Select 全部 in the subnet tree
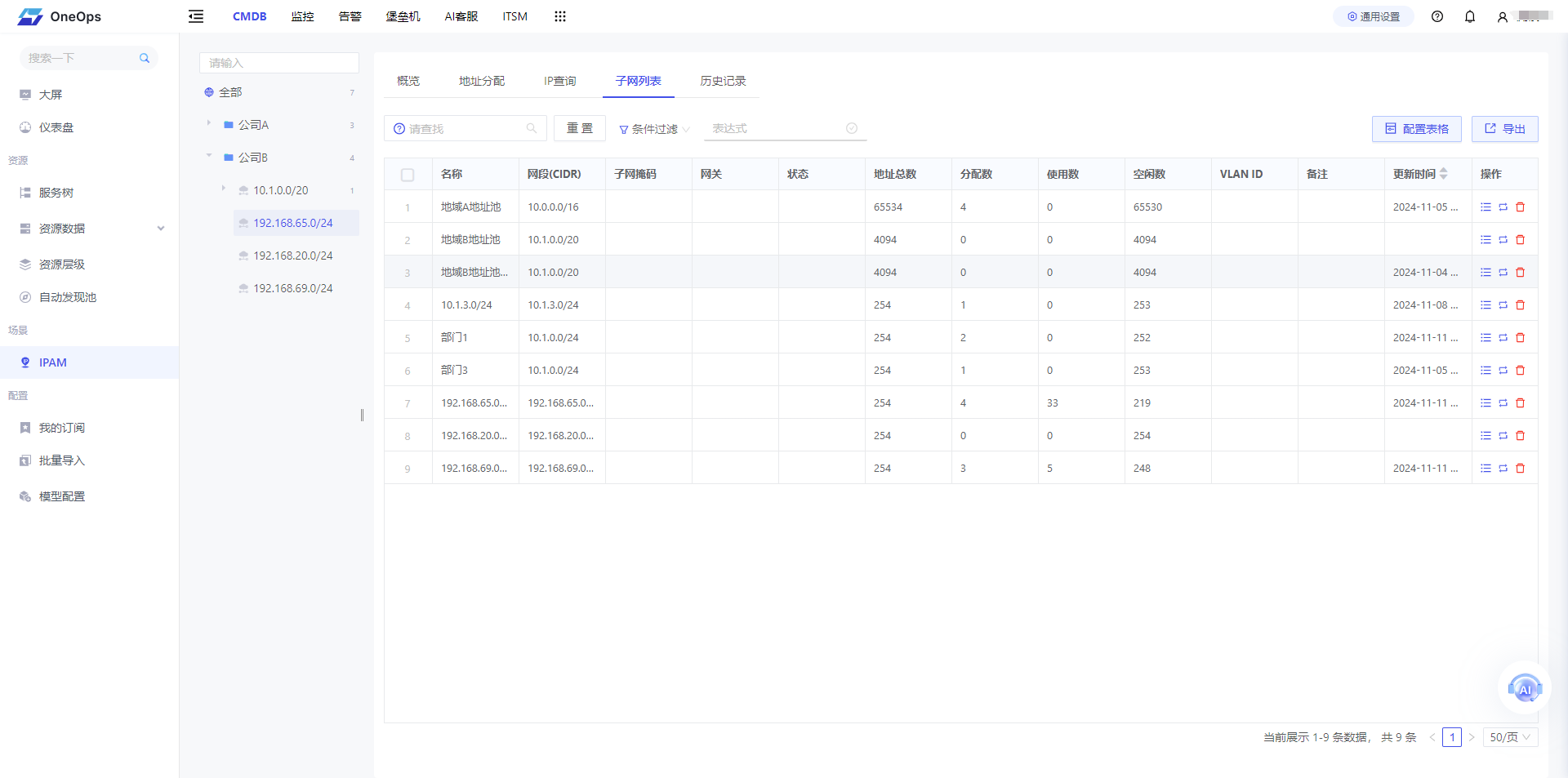Screen dimensions: 1568x778 click(230, 92)
